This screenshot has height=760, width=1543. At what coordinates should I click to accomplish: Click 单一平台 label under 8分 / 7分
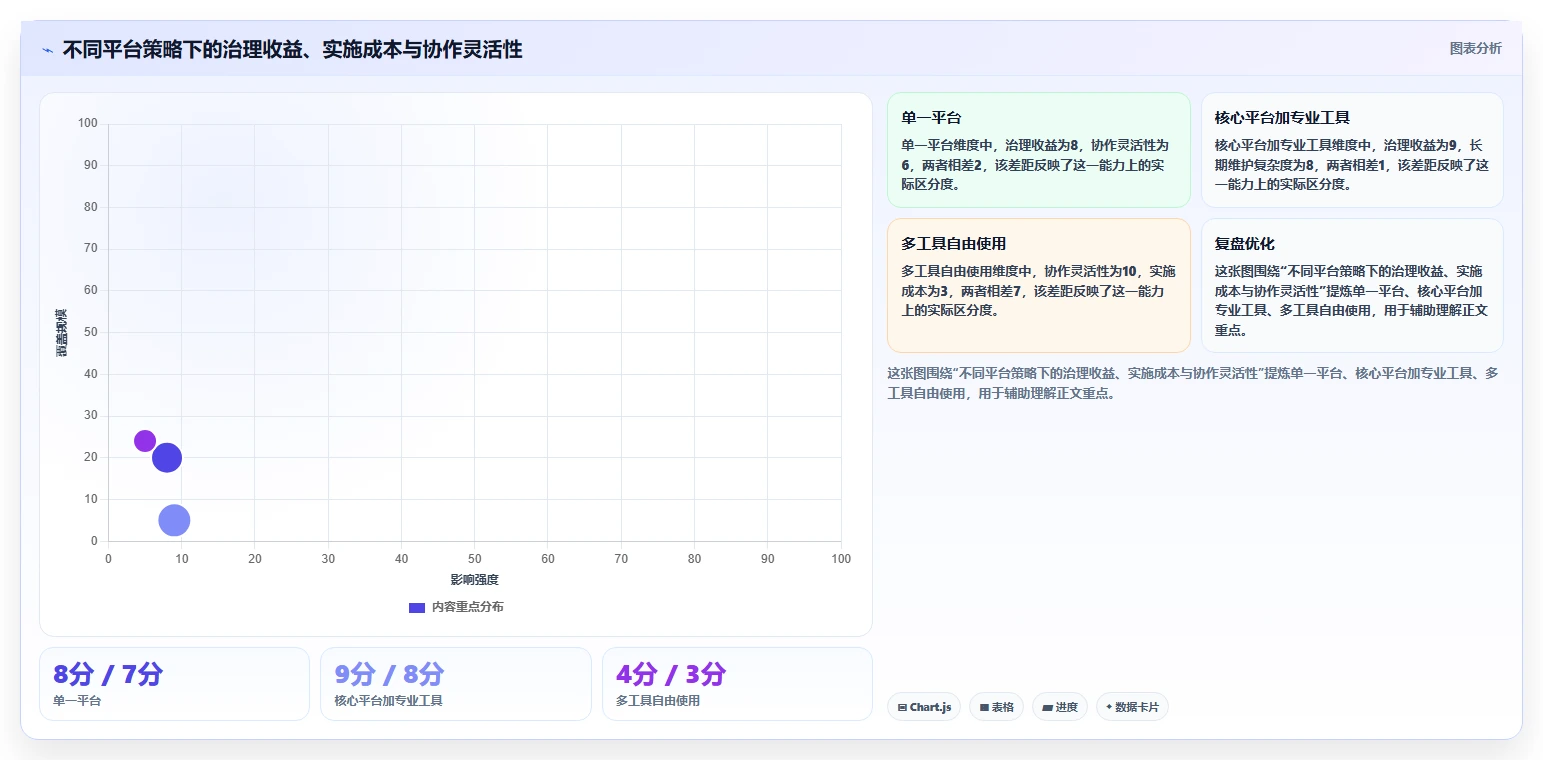click(x=77, y=700)
